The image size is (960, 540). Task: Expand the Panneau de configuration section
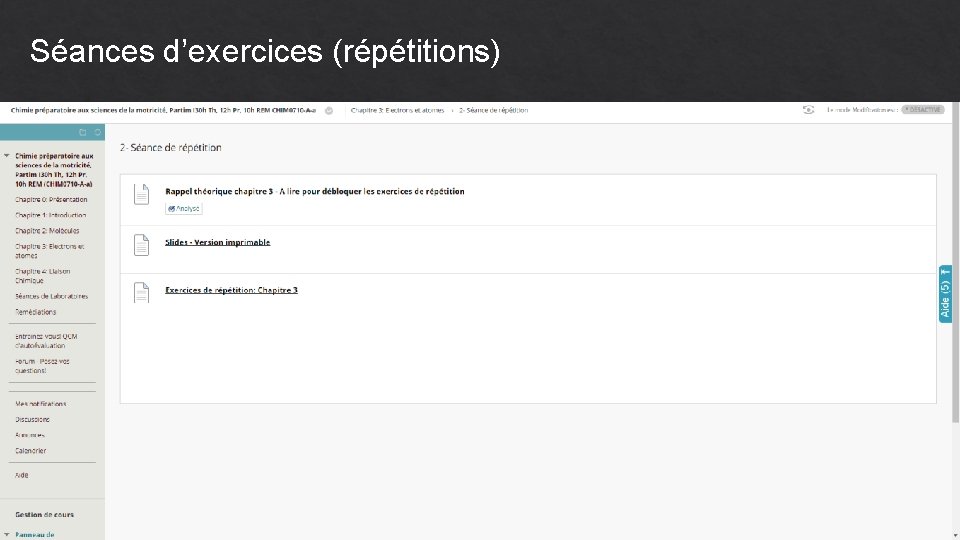(7, 534)
